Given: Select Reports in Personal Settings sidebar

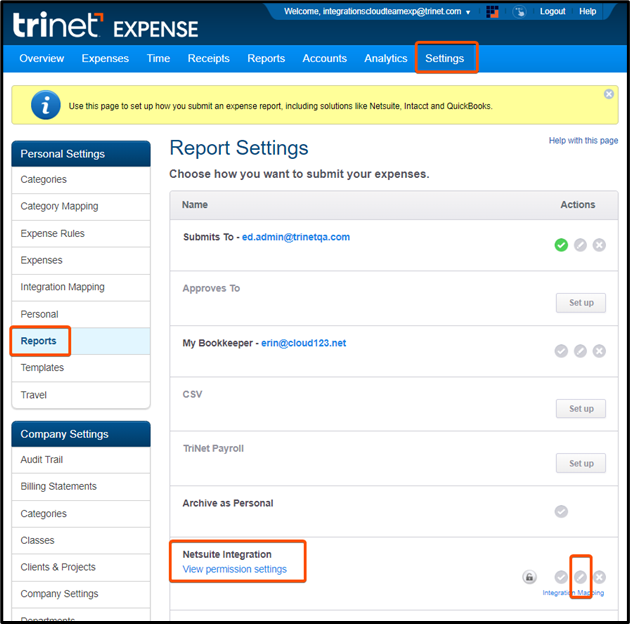Looking at the screenshot, I should 81,341.
